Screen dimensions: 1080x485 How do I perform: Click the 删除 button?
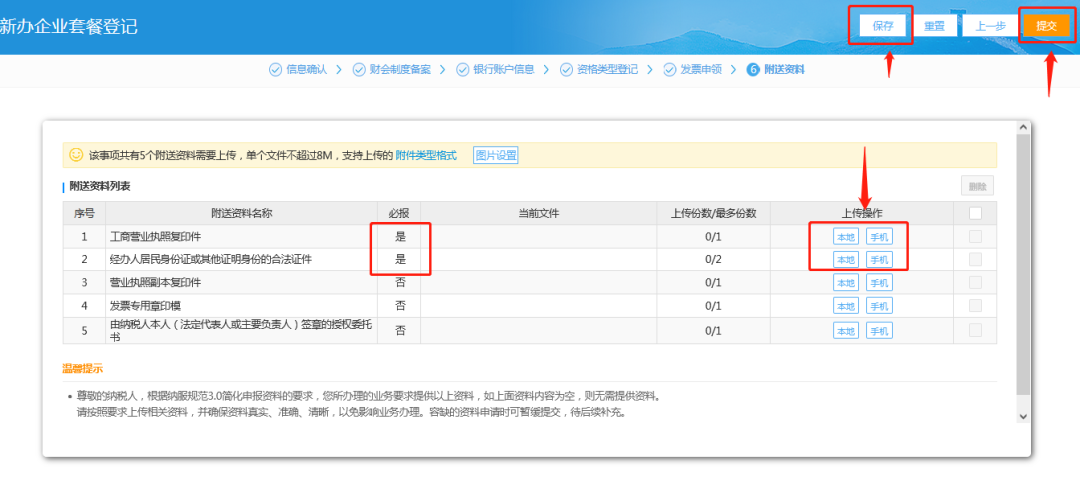pyautogui.click(x=977, y=186)
